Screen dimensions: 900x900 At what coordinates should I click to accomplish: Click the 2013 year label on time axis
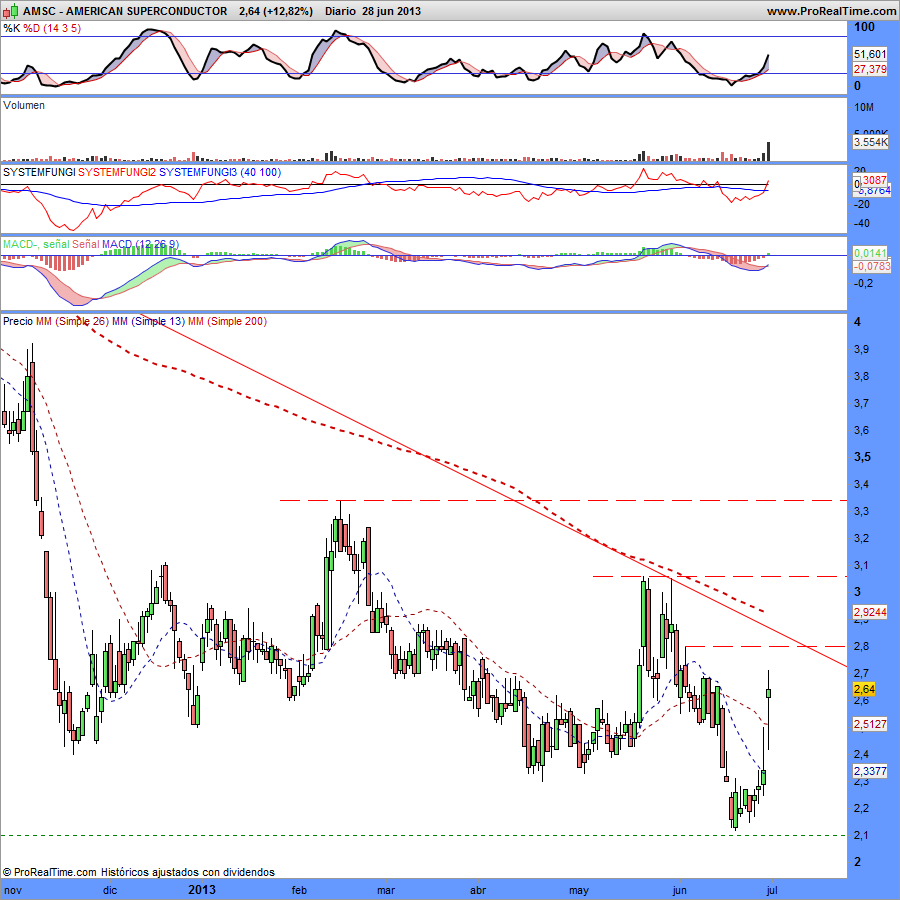[x=202, y=890]
